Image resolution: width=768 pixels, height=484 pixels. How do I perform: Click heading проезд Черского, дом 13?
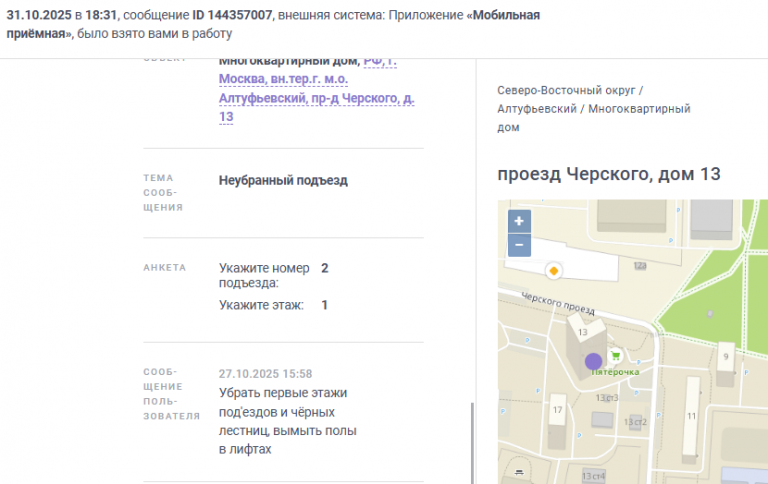(609, 174)
